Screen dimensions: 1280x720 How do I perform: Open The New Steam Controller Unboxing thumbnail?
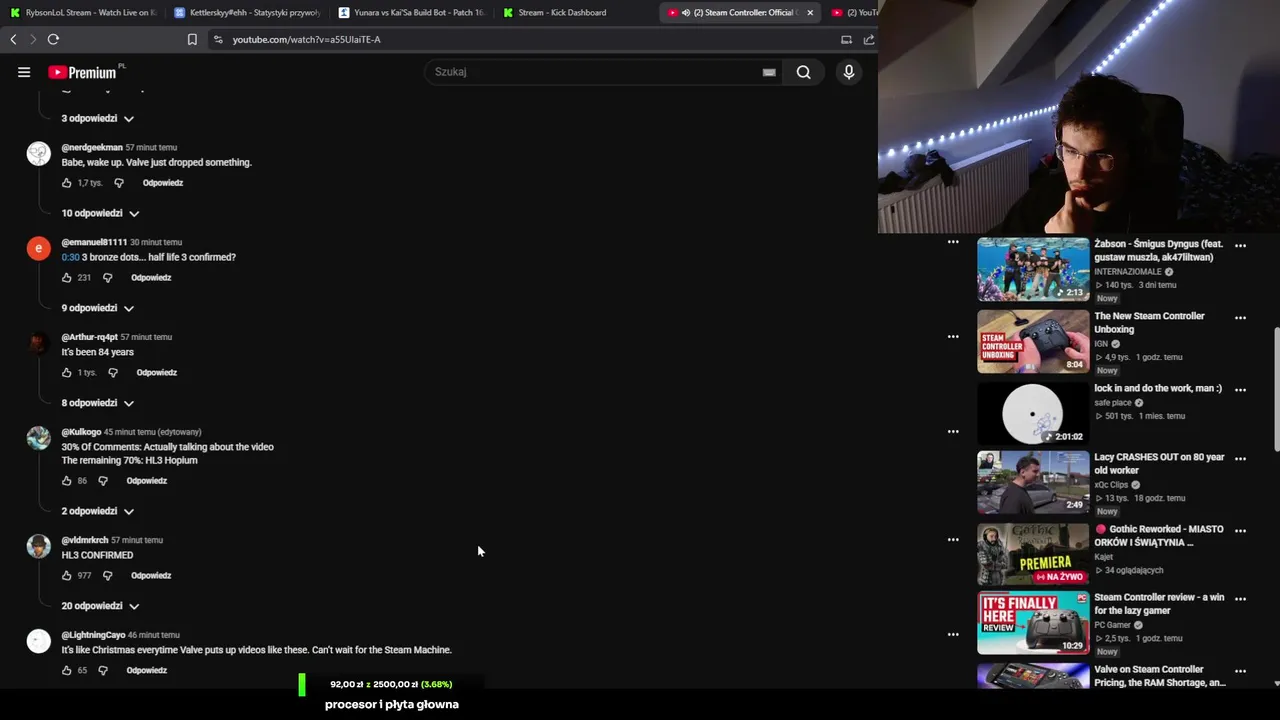tap(1033, 341)
